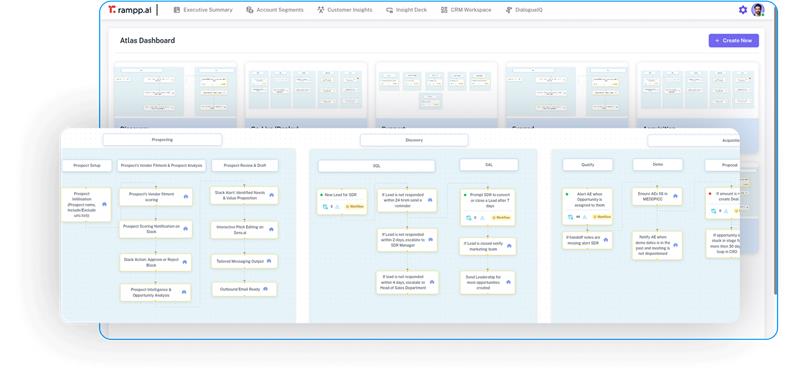The image size is (800, 383).
Task: Switch to the Customer Insights tab
Action: (x=344, y=10)
